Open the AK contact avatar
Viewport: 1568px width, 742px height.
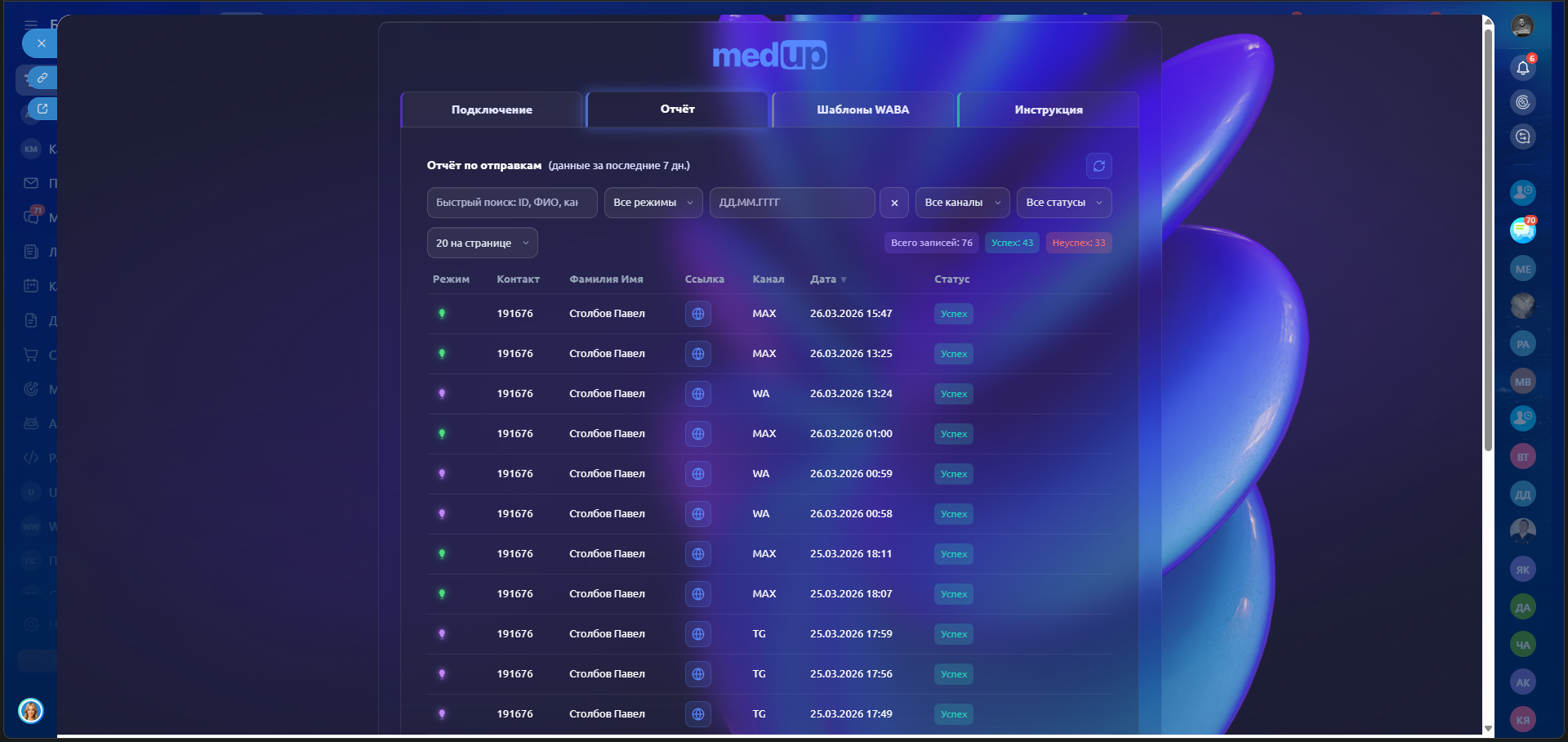[x=1523, y=682]
